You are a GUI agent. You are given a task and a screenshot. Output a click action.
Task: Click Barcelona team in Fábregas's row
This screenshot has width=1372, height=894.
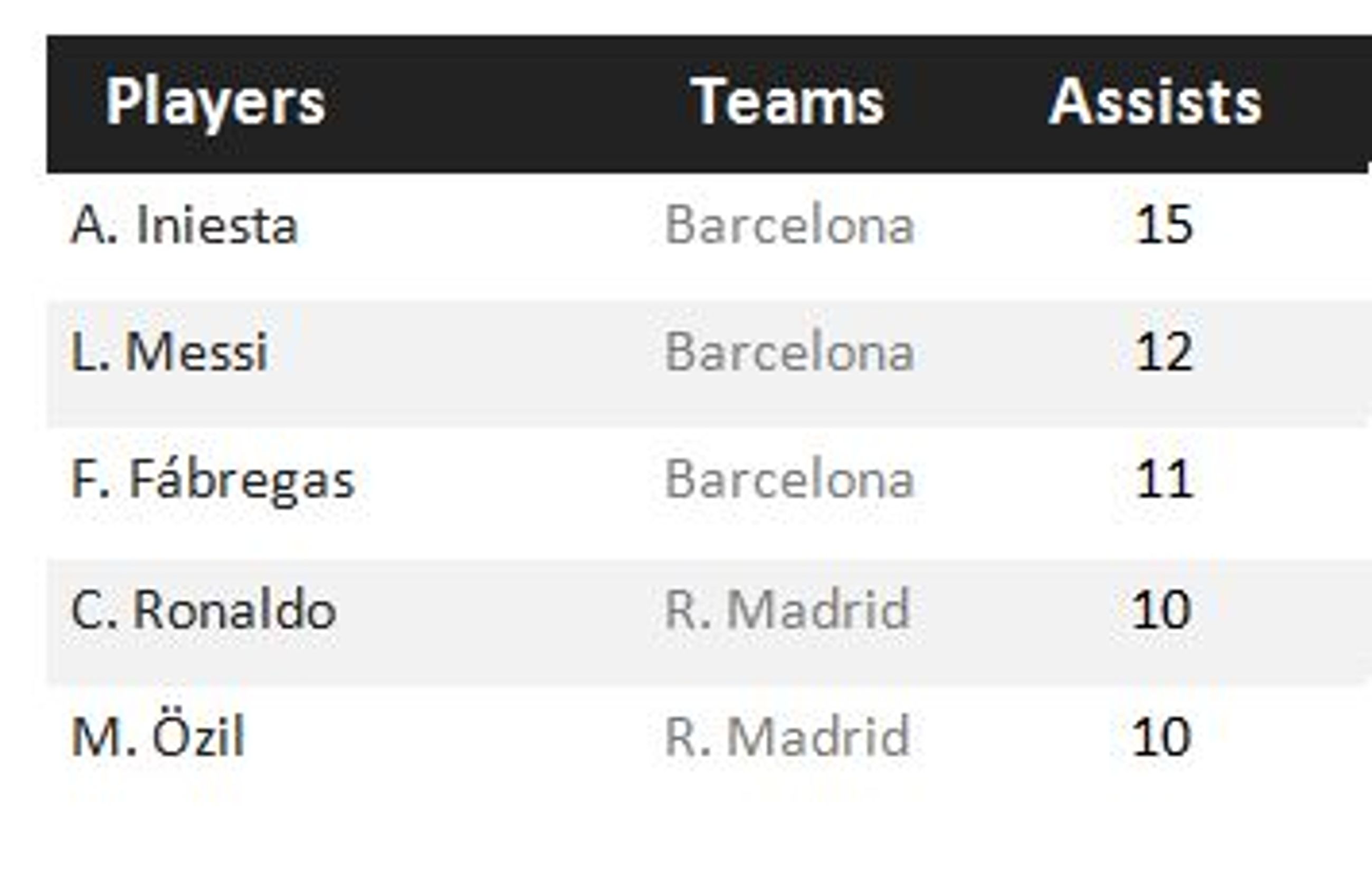click(x=790, y=479)
